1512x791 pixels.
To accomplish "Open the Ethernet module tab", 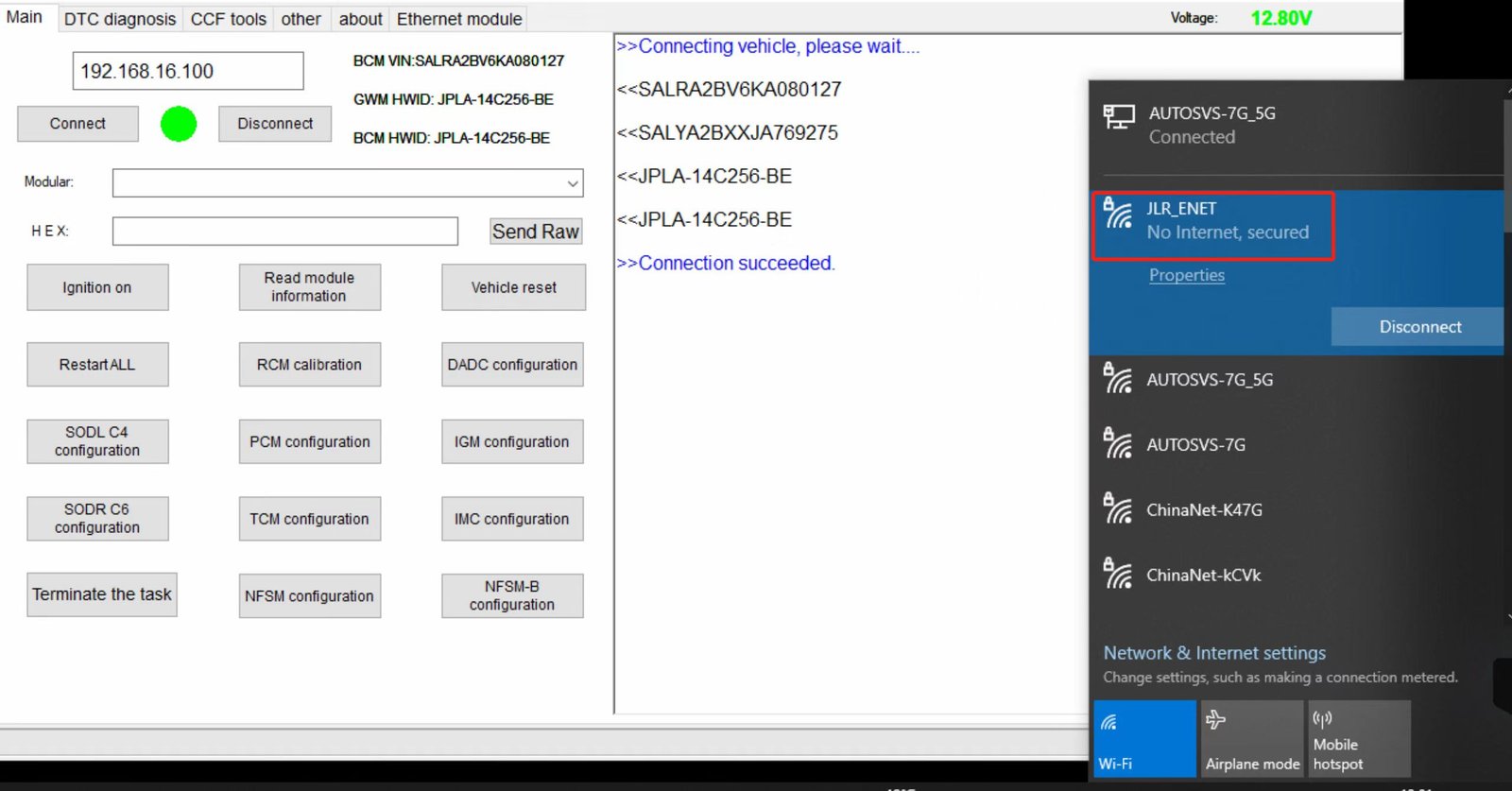I will [459, 19].
